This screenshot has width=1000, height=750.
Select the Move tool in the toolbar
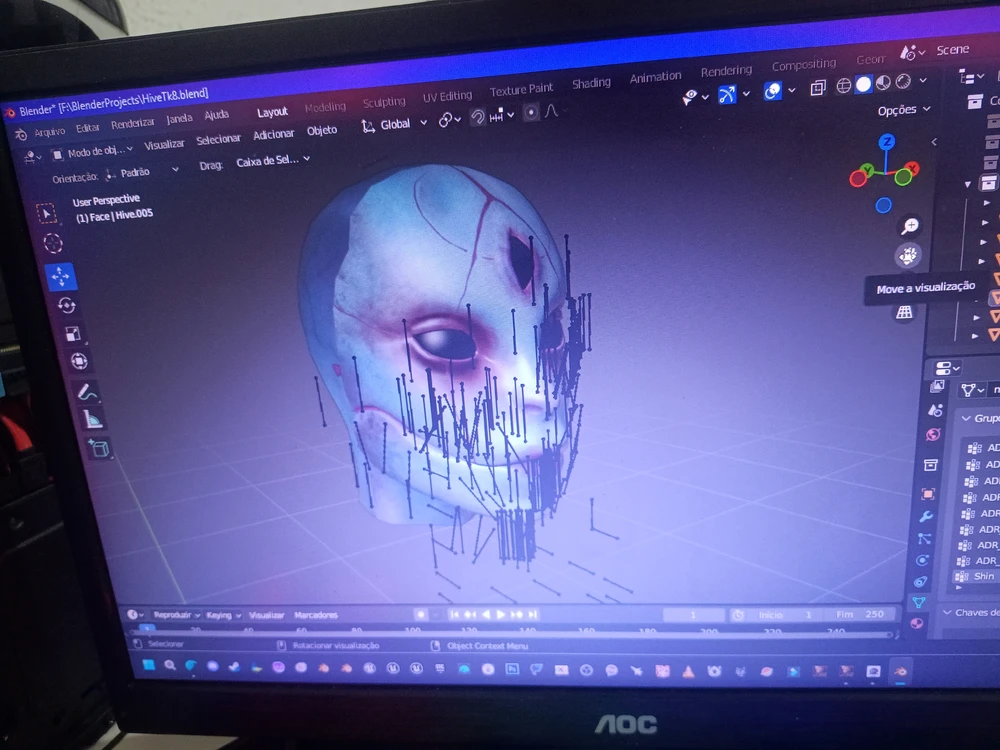pos(61,276)
